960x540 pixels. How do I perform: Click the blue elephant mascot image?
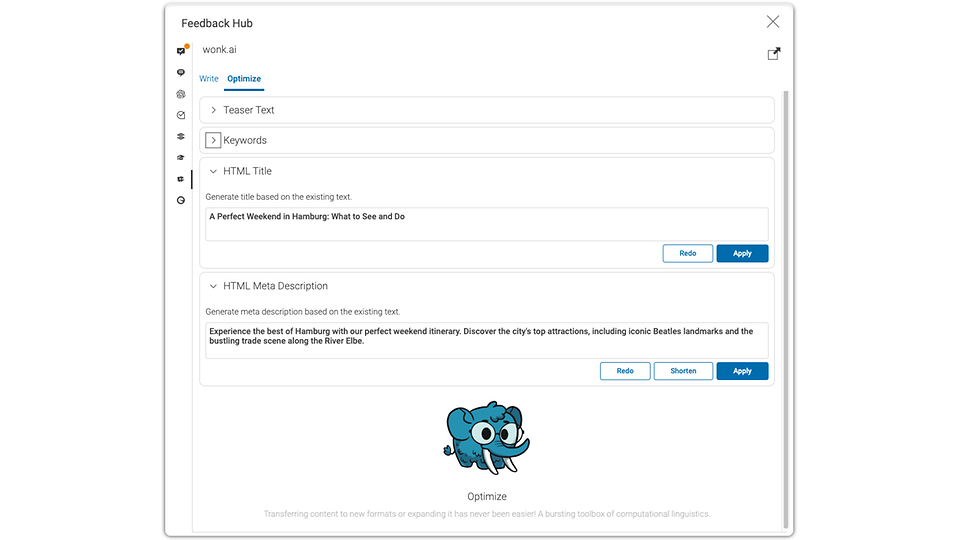[487, 438]
